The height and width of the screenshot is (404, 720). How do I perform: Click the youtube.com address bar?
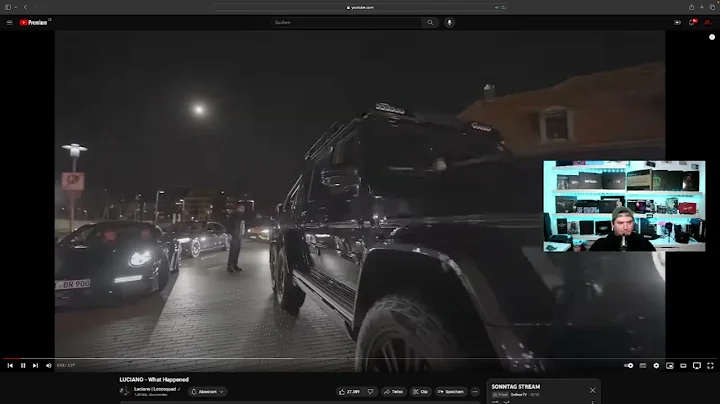[360, 7]
